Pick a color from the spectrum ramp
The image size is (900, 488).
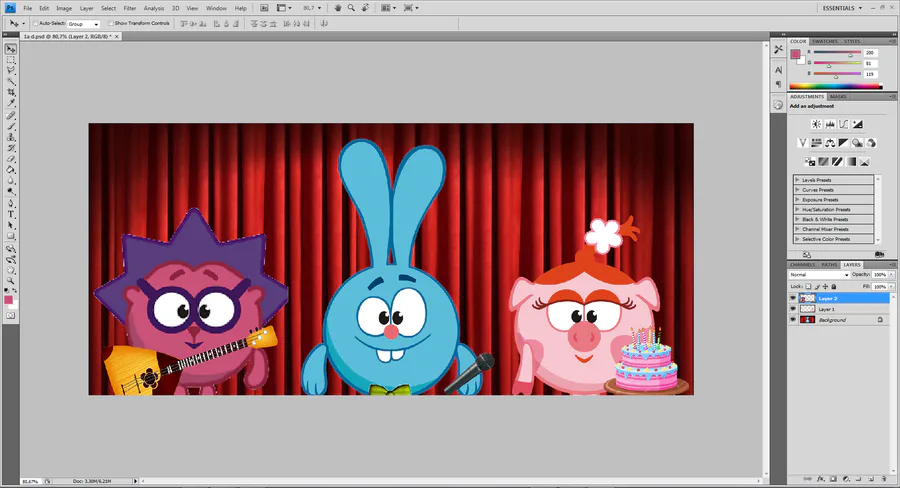tap(836, 87)
